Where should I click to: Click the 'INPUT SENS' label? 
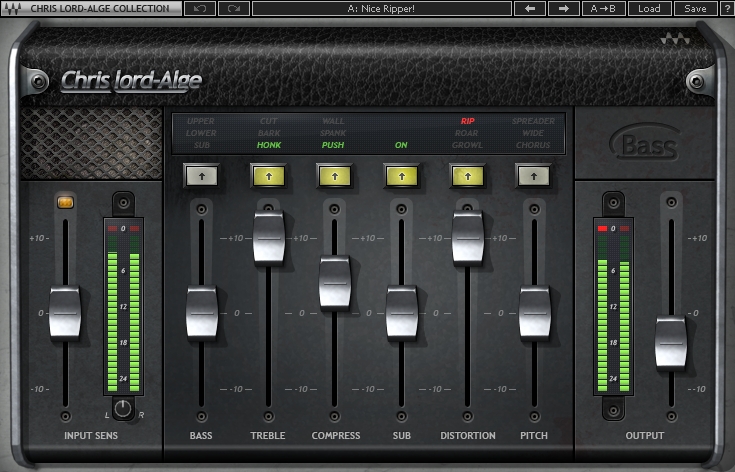[x=91, y=435]
